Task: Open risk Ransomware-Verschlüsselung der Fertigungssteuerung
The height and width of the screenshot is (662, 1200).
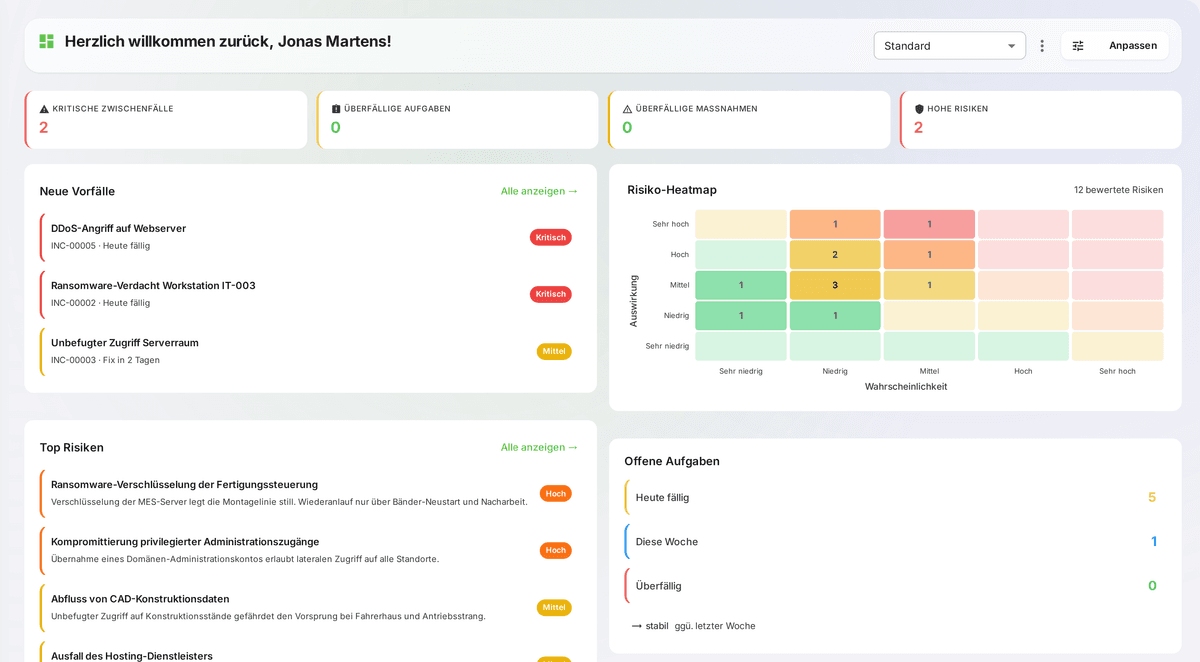Action: tap(309, 493)
